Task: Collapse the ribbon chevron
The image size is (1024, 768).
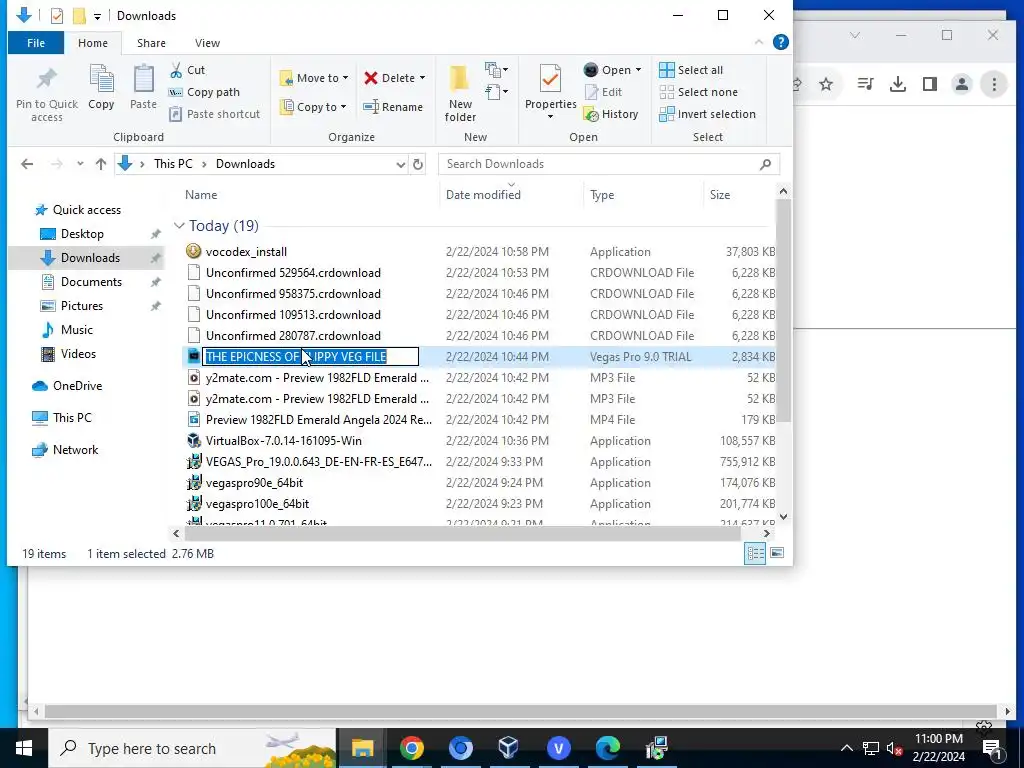Action: (x=759, y=42)
